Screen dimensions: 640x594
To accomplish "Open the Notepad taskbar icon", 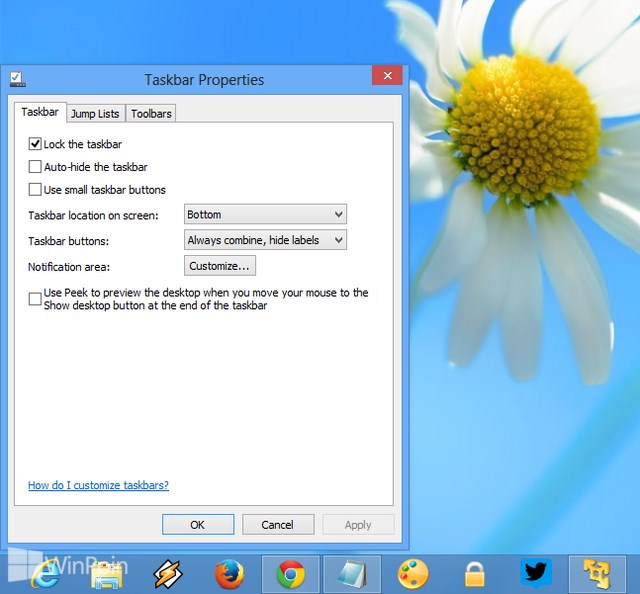I will (352, 574).
